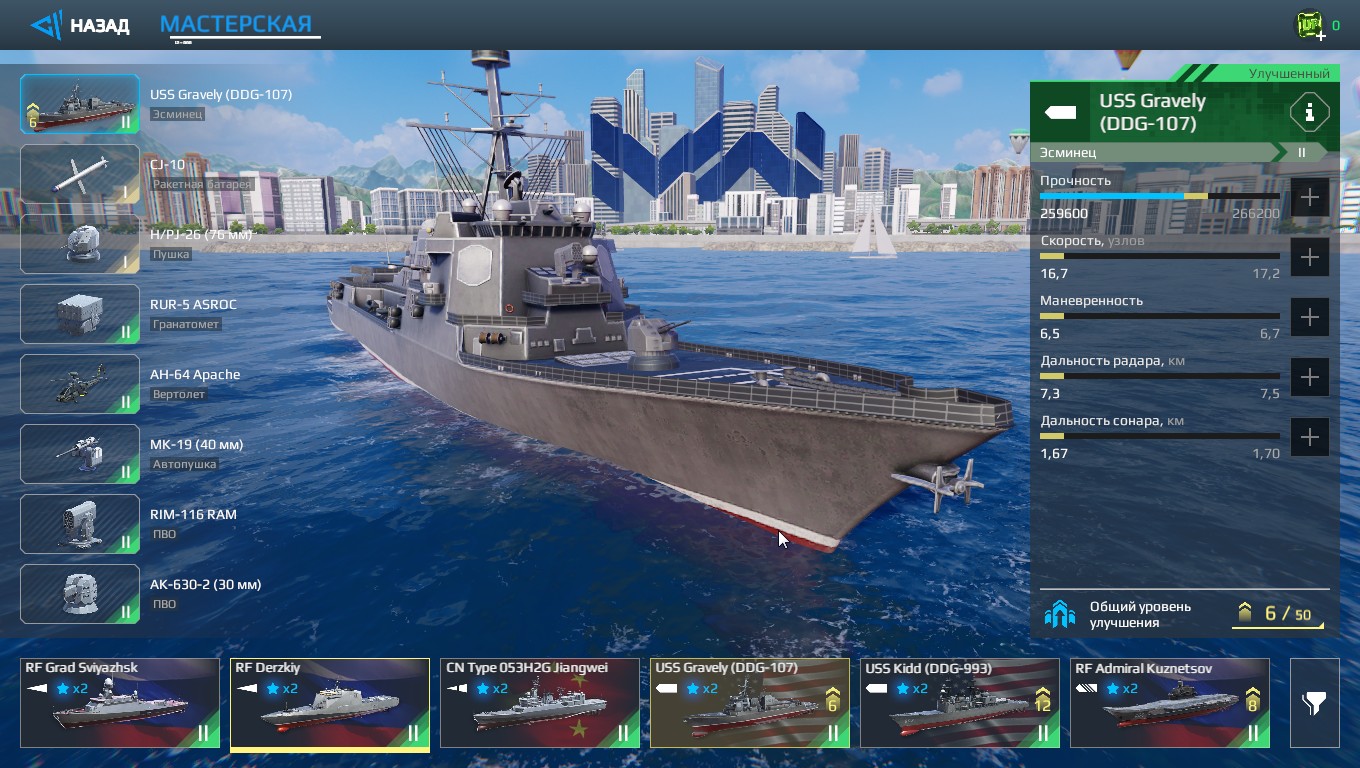Click radar range value 7,3
Screen dimensions: 1360x768
tap(1050, 393)
